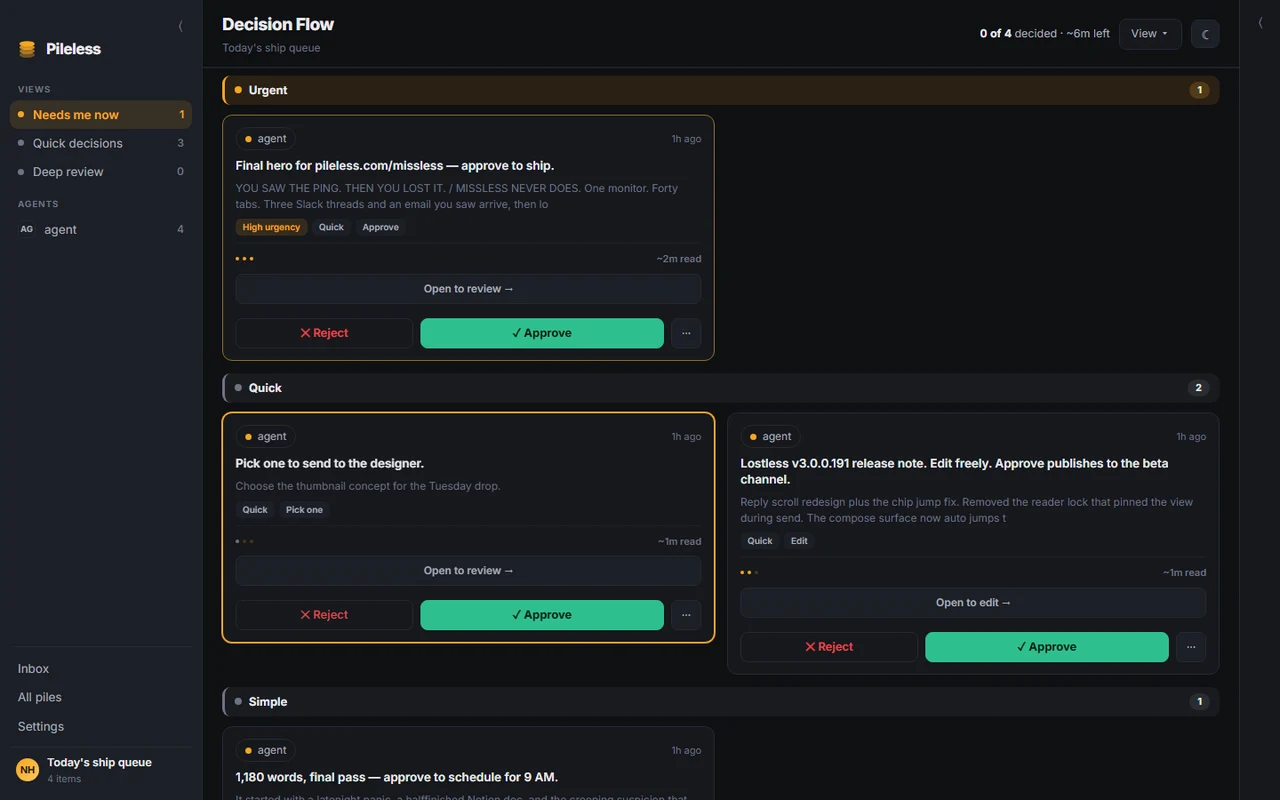Screen dimensions: 1280x800
Task: Click agent chip on designer card
Action: click(x=265, y=437)
